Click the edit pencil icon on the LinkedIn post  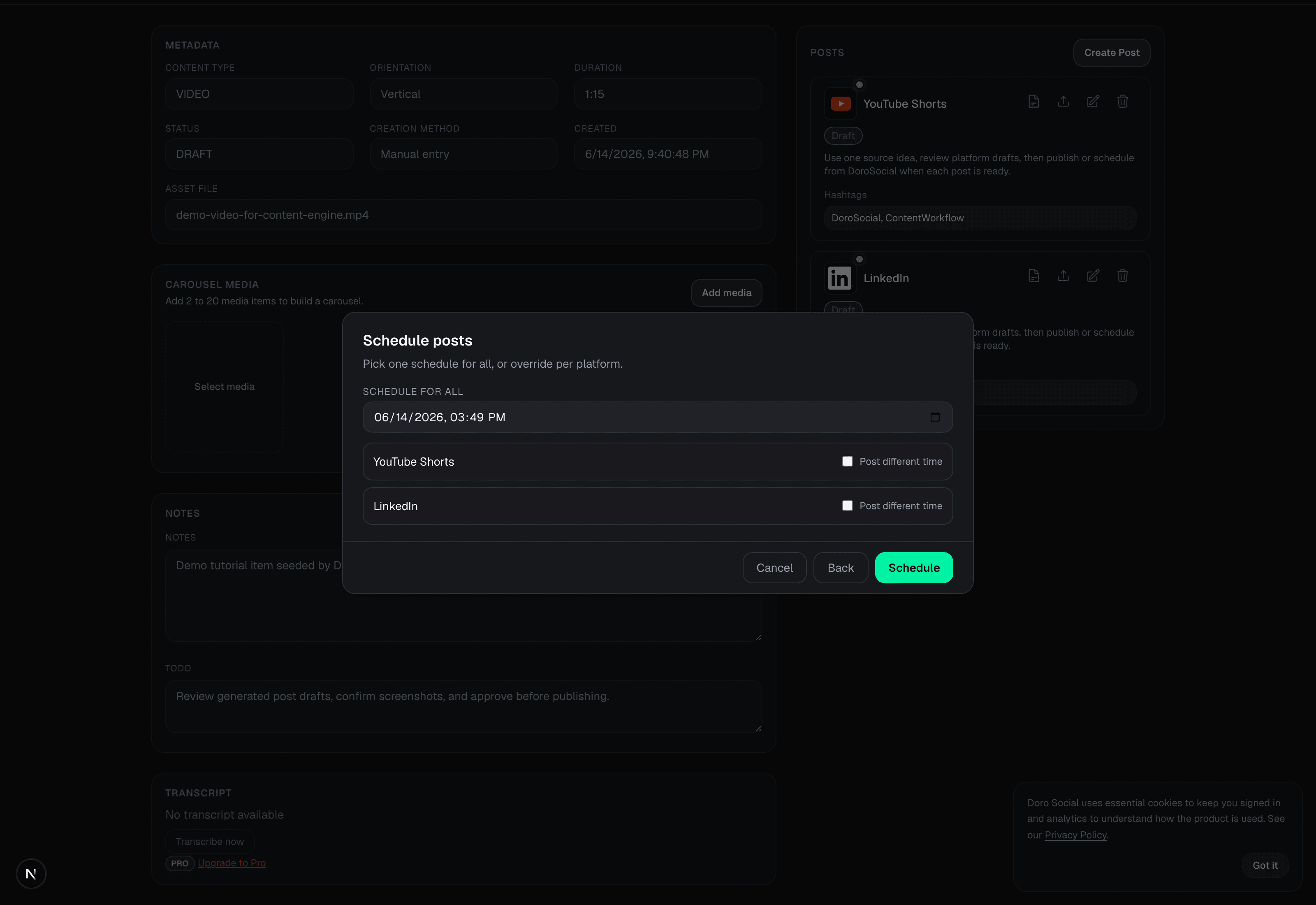[1093, 276]
